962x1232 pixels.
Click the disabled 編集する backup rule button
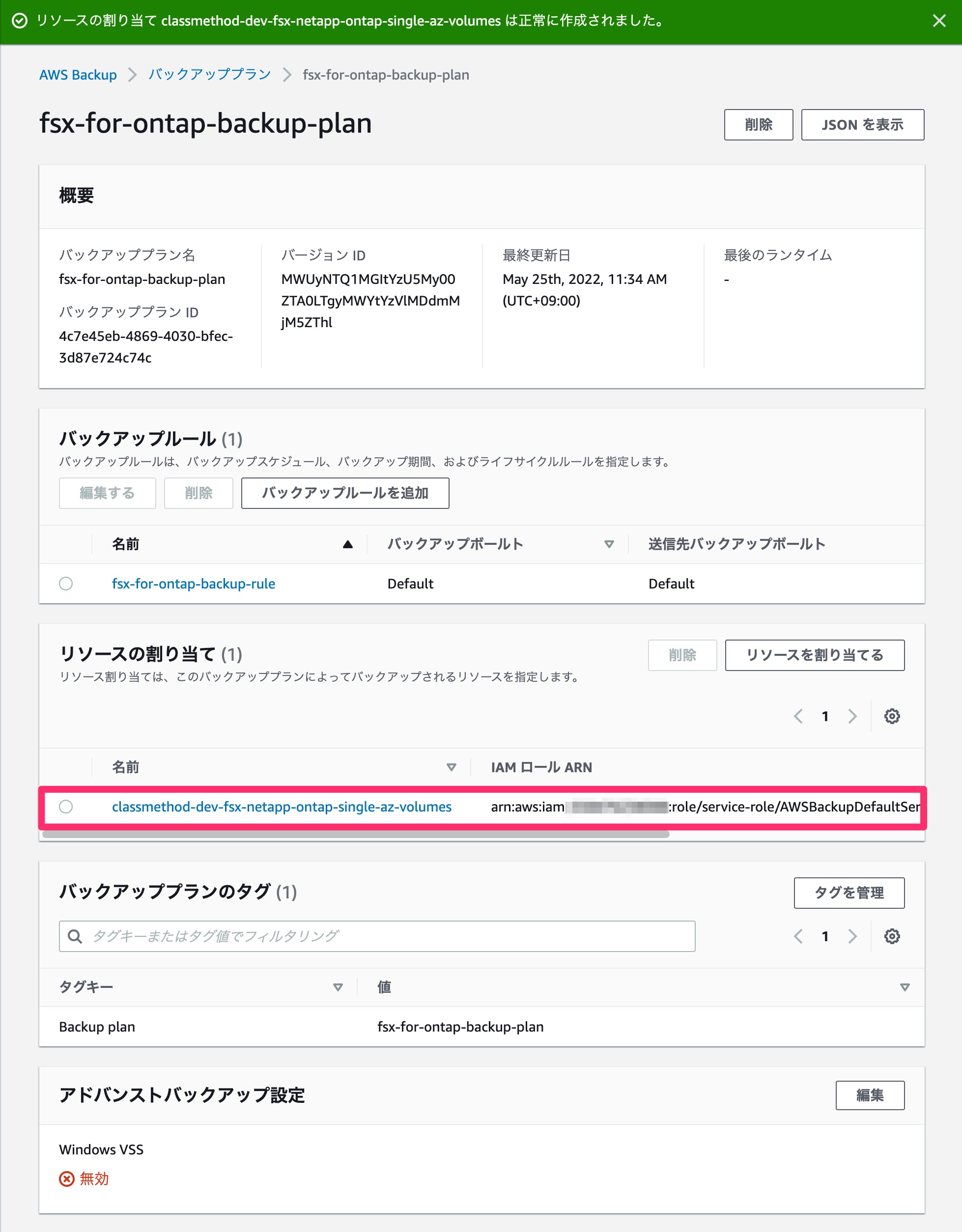click(107, 493)
